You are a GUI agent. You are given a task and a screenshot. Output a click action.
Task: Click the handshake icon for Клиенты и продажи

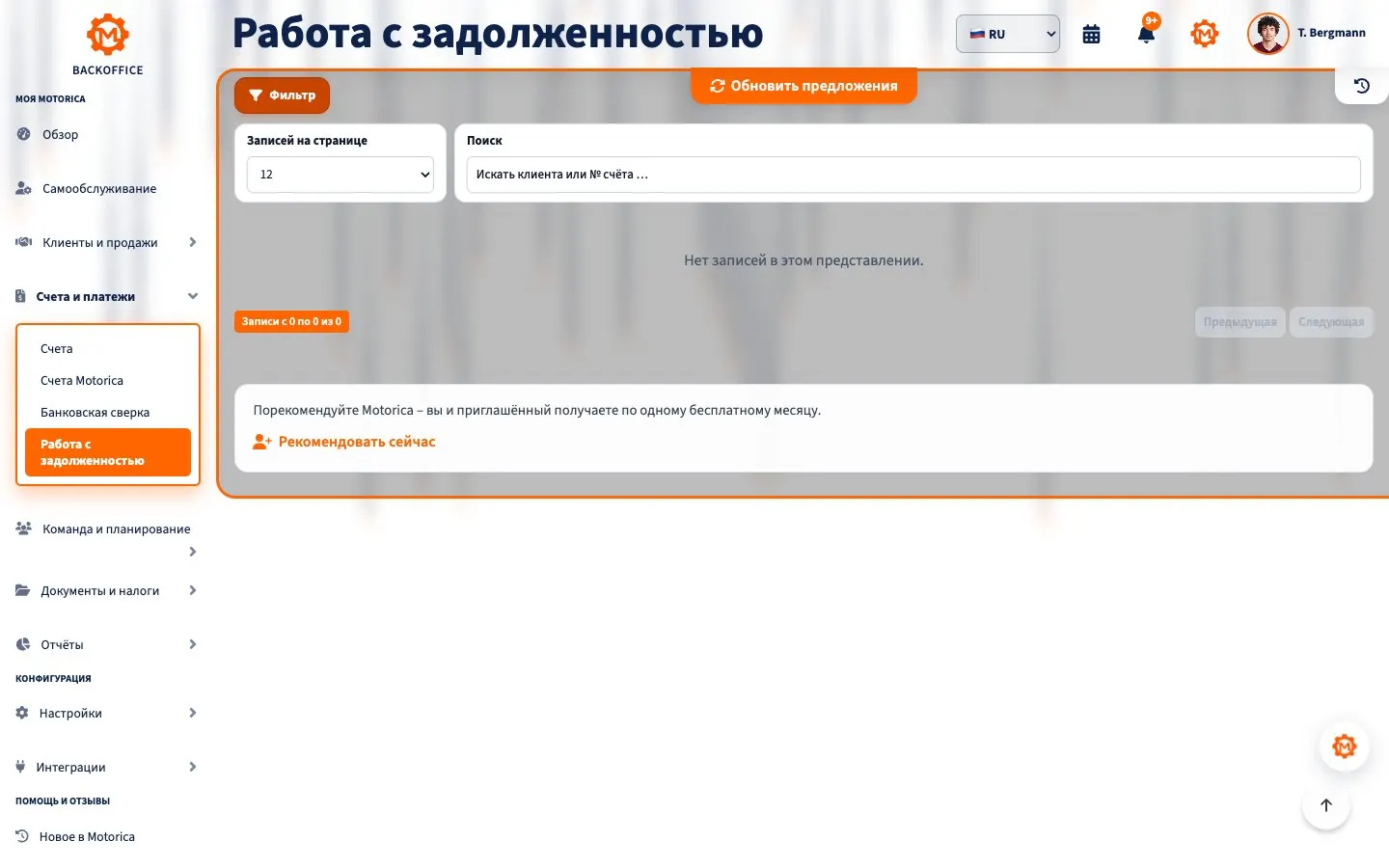pos(23,242)
